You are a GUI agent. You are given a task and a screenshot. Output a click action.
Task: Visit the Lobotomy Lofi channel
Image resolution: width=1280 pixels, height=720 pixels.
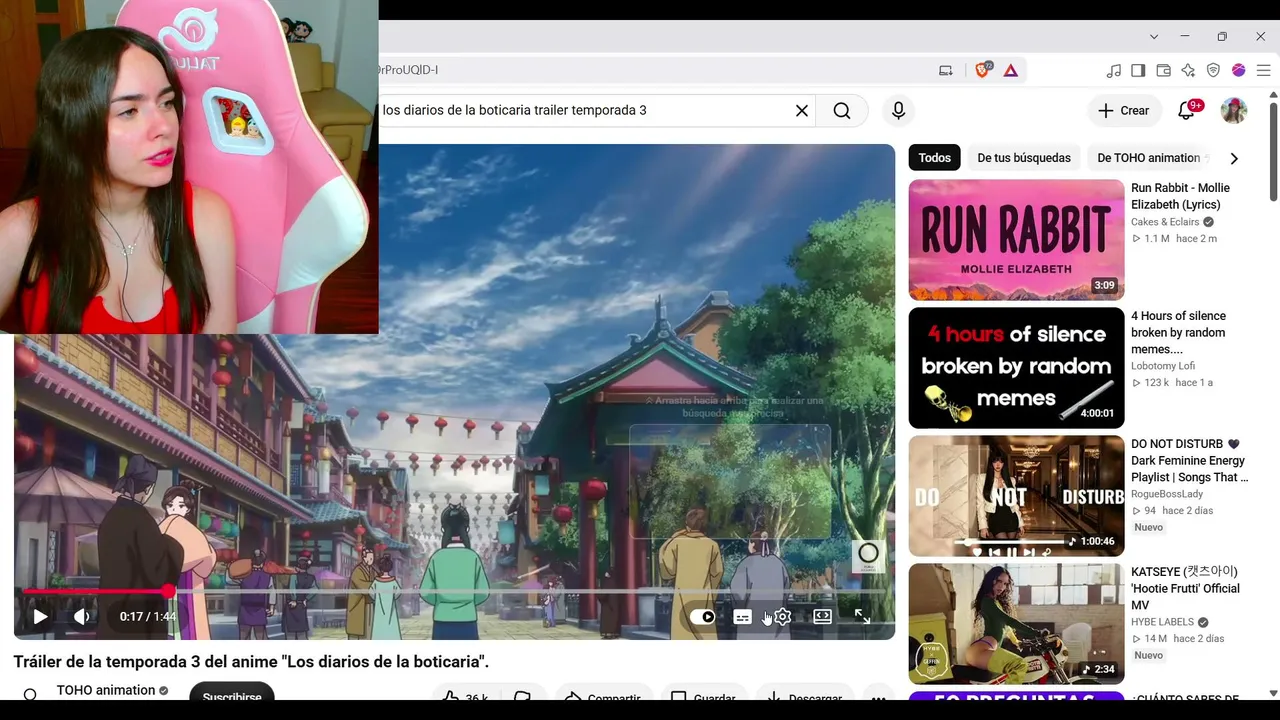click(x=1163, y=366)
